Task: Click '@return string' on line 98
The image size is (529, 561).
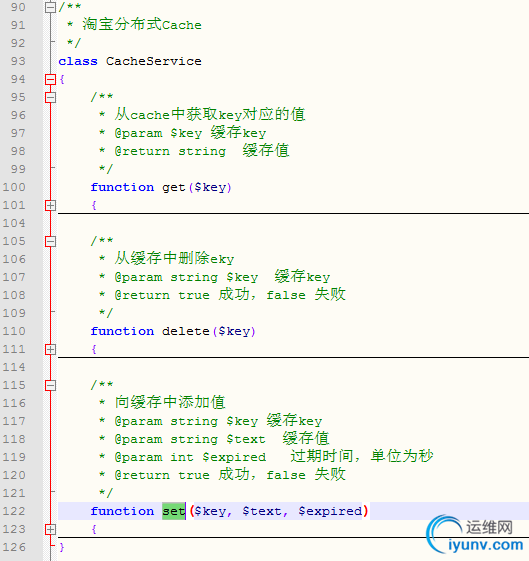Action: [x=170, y=151]
